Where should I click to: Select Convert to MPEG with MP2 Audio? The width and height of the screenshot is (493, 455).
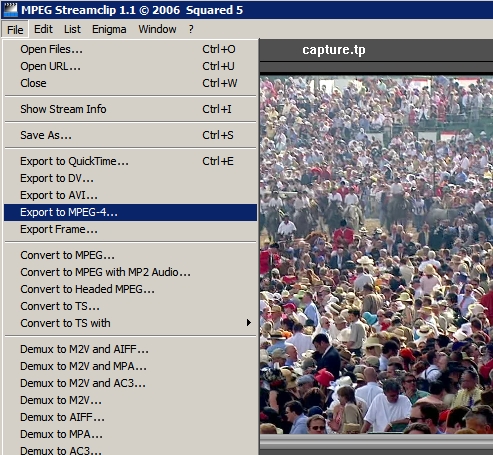(x=130, y=272)
